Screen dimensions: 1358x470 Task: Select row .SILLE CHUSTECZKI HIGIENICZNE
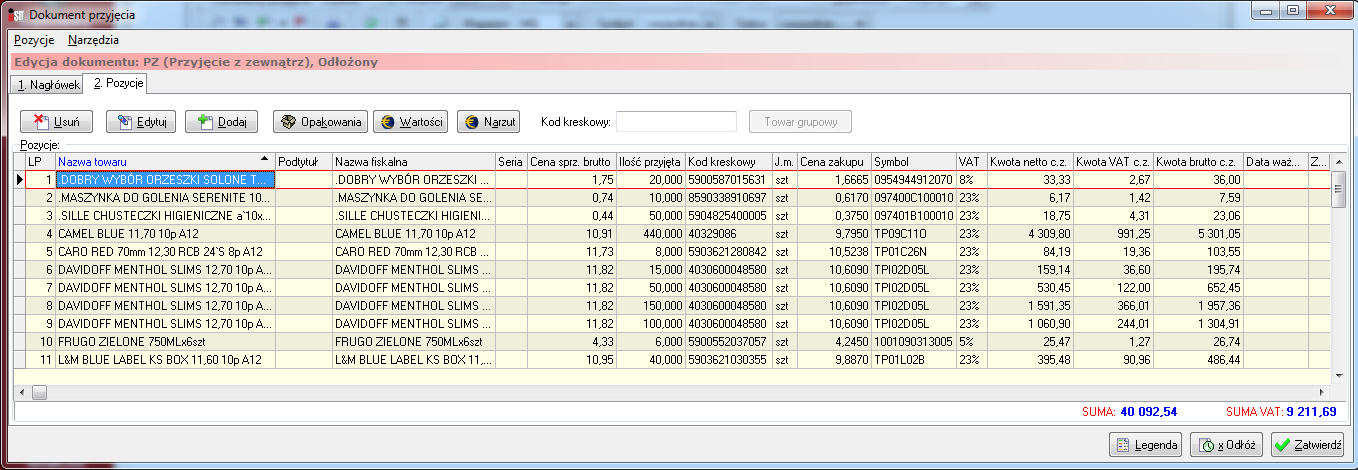(673, 216)
